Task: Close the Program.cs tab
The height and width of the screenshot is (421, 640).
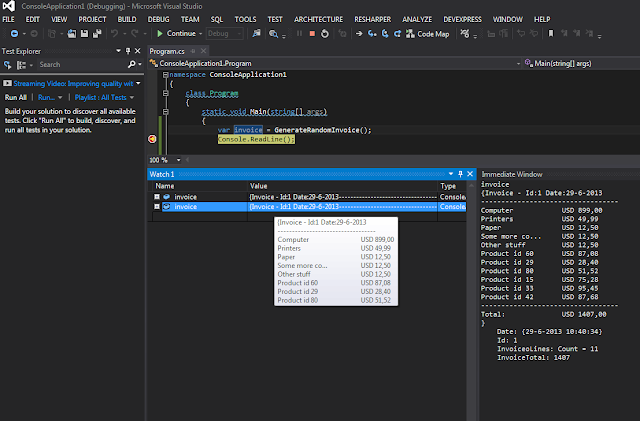Action: coord(201,49)
